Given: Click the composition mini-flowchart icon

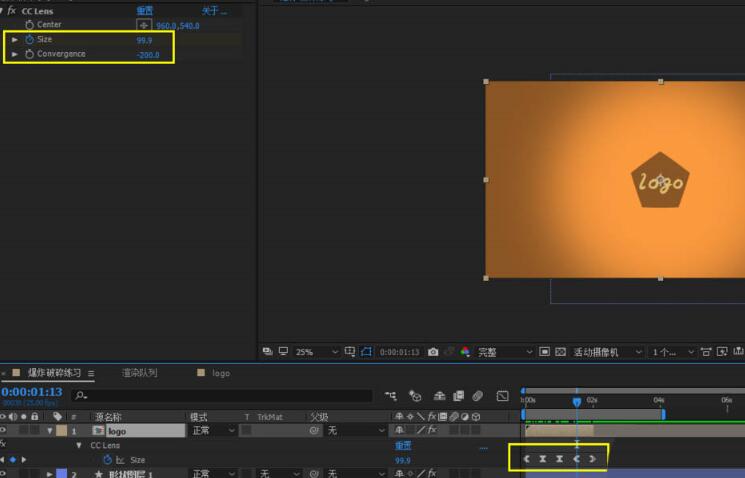Looking at the screenshot, I should click(391, 396).
